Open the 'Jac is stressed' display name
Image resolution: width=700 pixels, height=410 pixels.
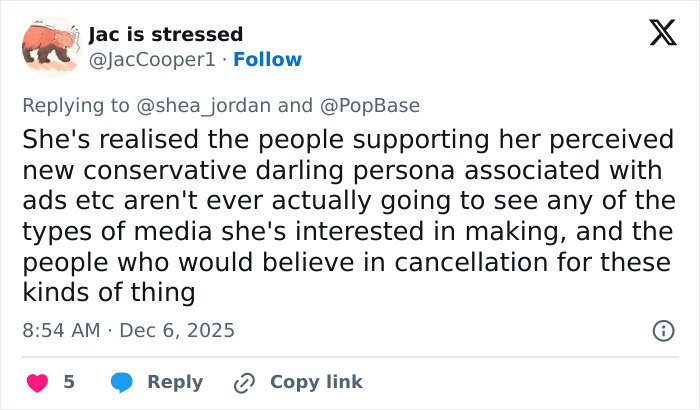tap(165, 35)
